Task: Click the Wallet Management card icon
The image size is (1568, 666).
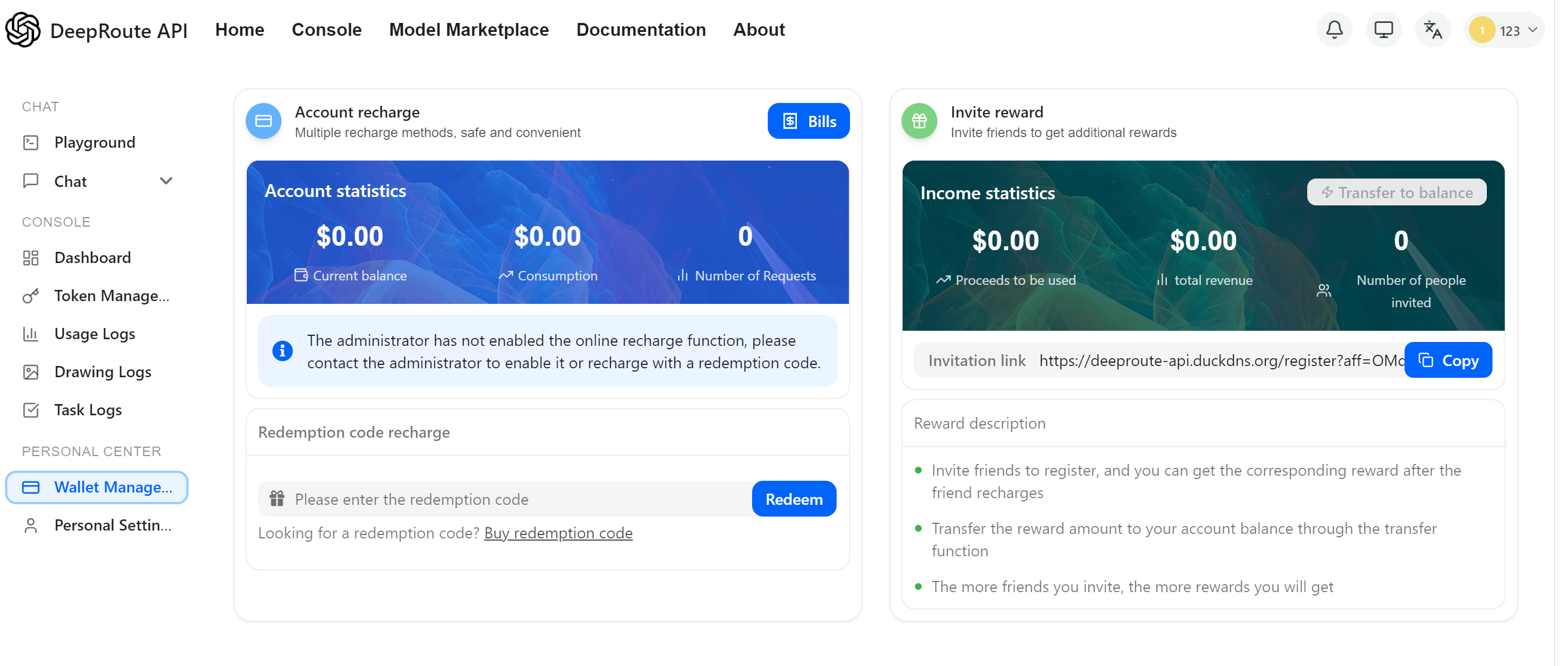Action: pyautogui.click(x=30, y=487)
